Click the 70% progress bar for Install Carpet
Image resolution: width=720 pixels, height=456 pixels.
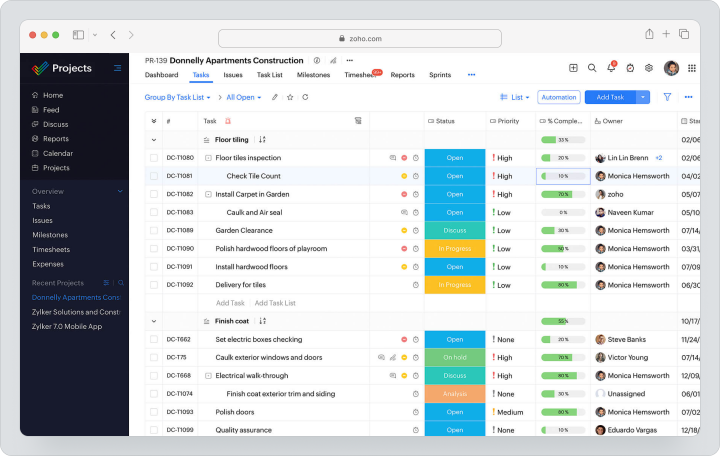pyautogui.click(x=563, y=194)
